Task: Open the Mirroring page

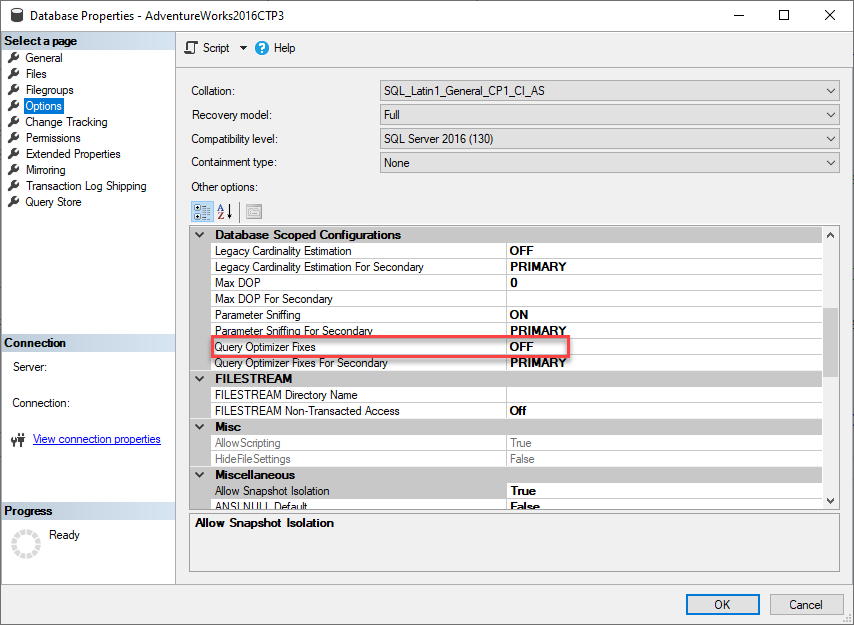Action: (46, 170)
